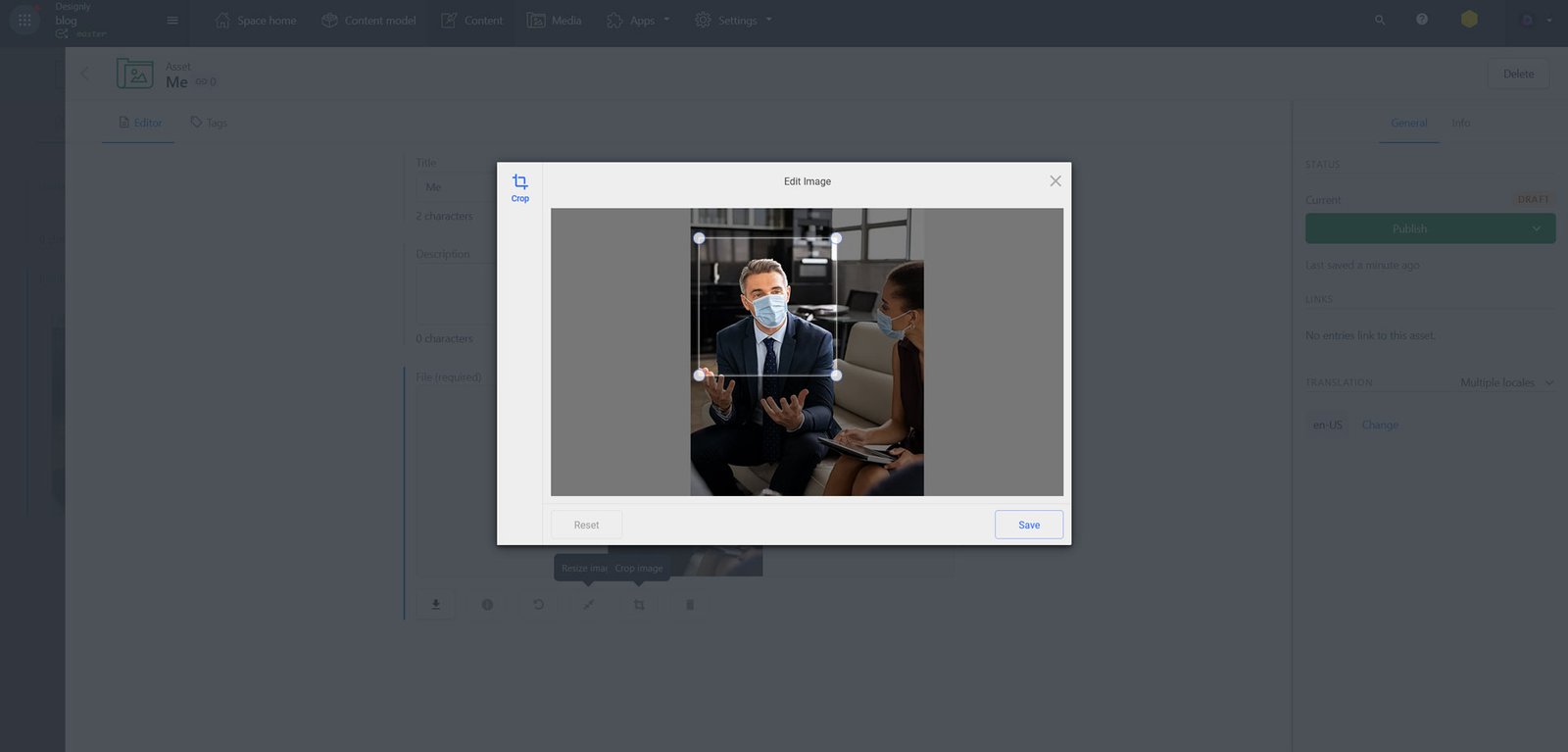
Task: Open the hamburger menu beside blog space
Action: (x=172, y=21)
